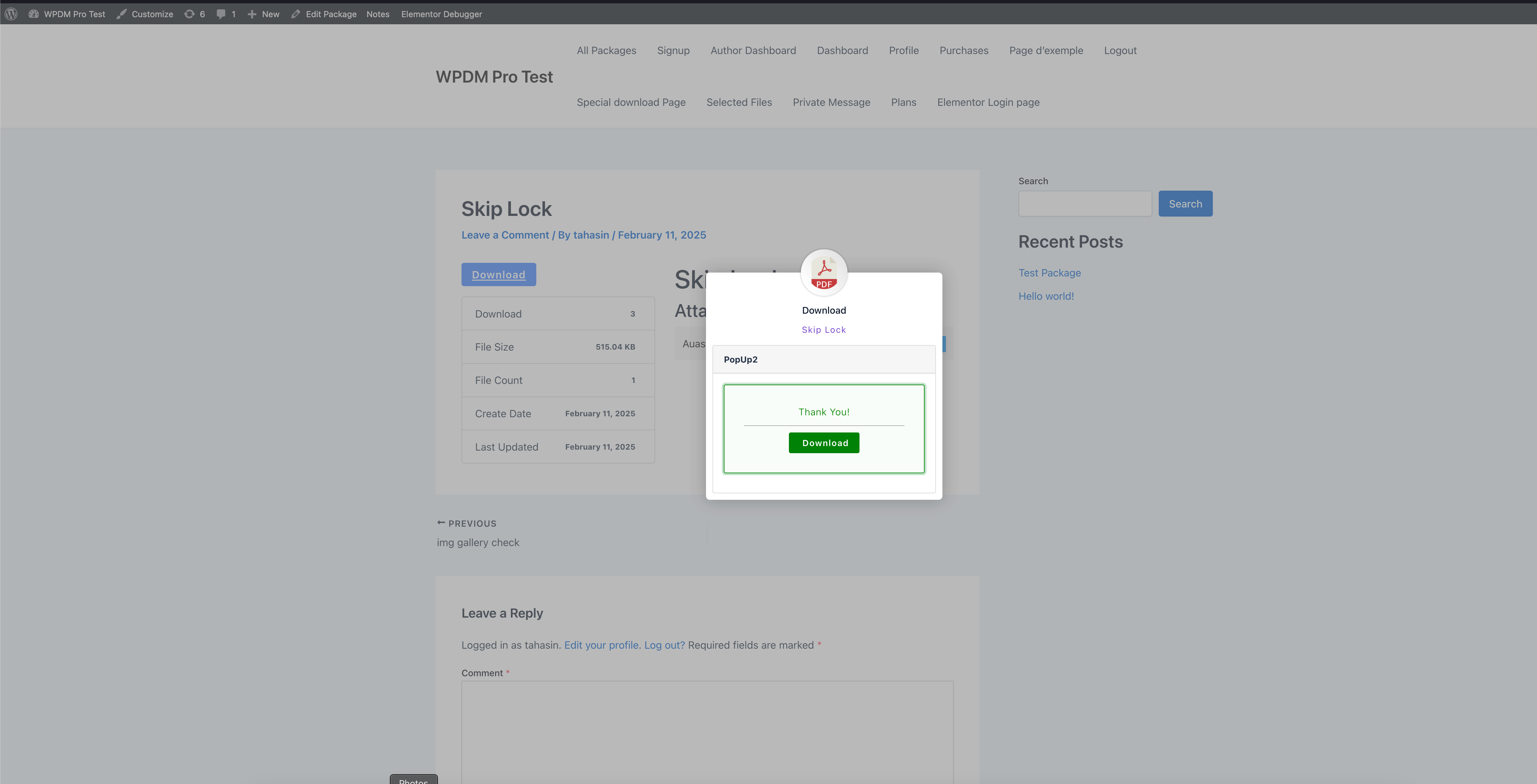This screenshot has height=784, width=1537.
Task: Open the Customize option in admin bar
Action: [145, 14]
